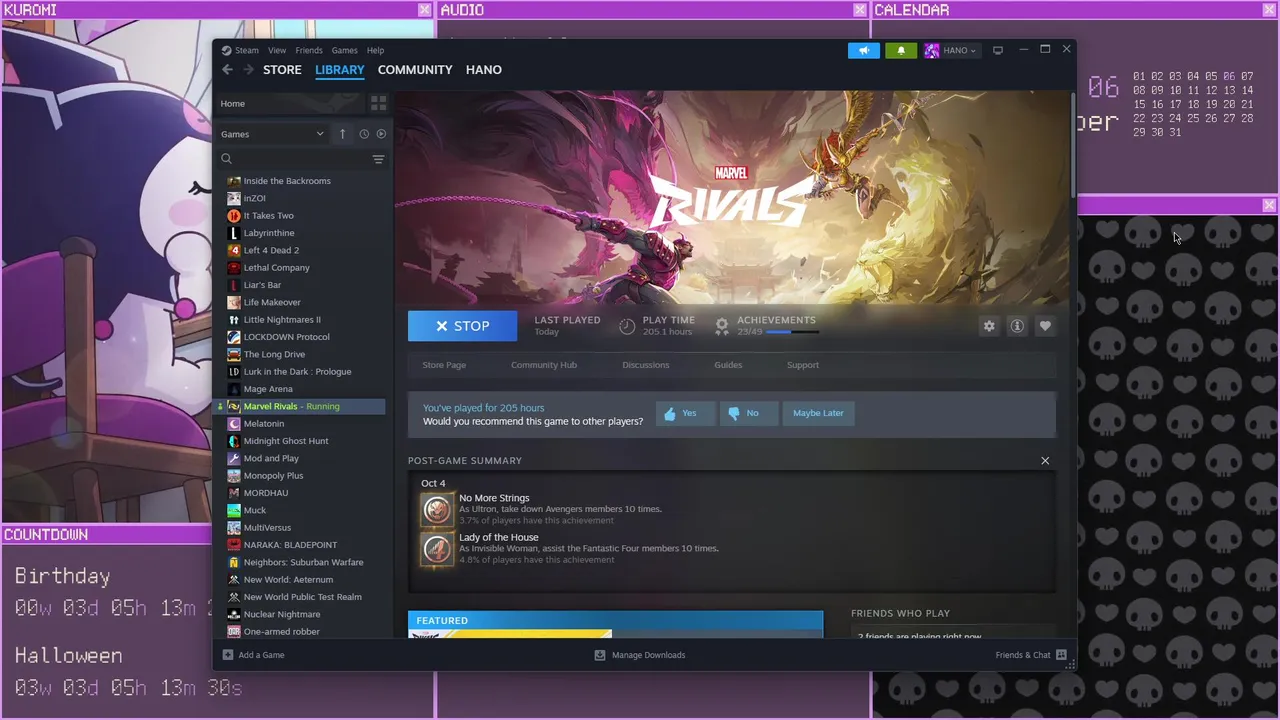1280x720 pixels.
Task: Switch to Big Picture mode monitor icon
Action: click(x=997, y=51)
